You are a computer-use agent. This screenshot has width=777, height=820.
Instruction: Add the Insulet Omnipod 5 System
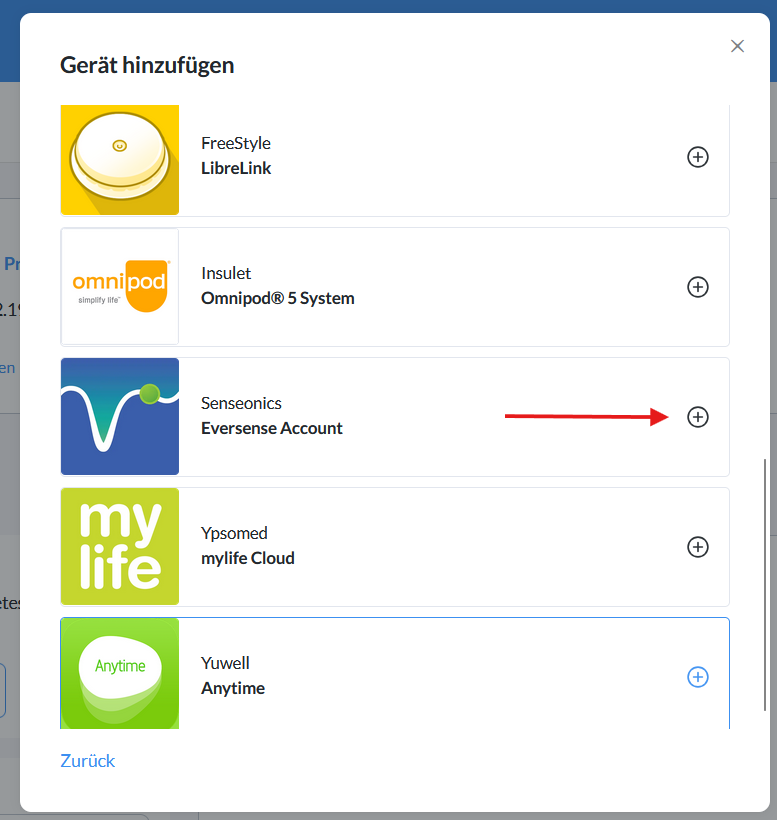698,287
